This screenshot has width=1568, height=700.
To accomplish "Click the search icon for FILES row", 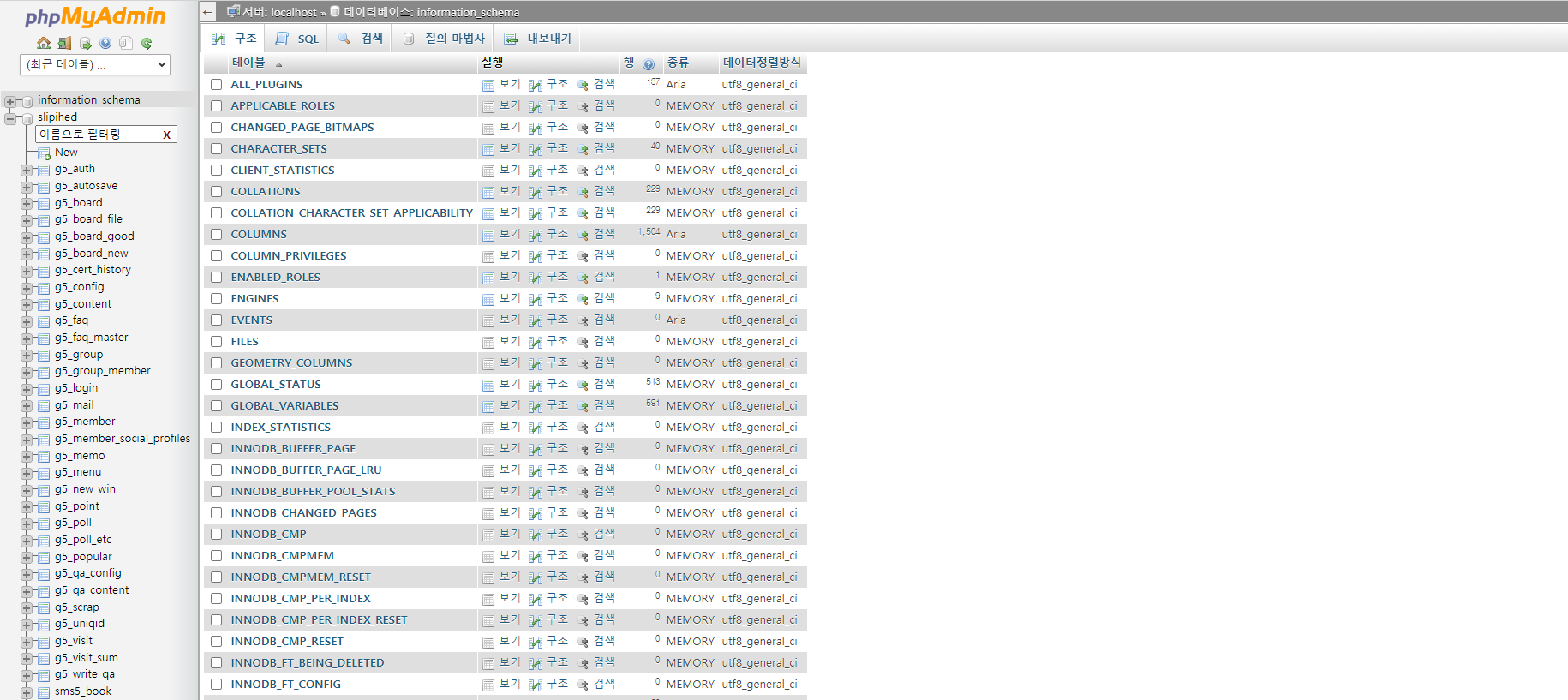I will click(x=583, y=342).
